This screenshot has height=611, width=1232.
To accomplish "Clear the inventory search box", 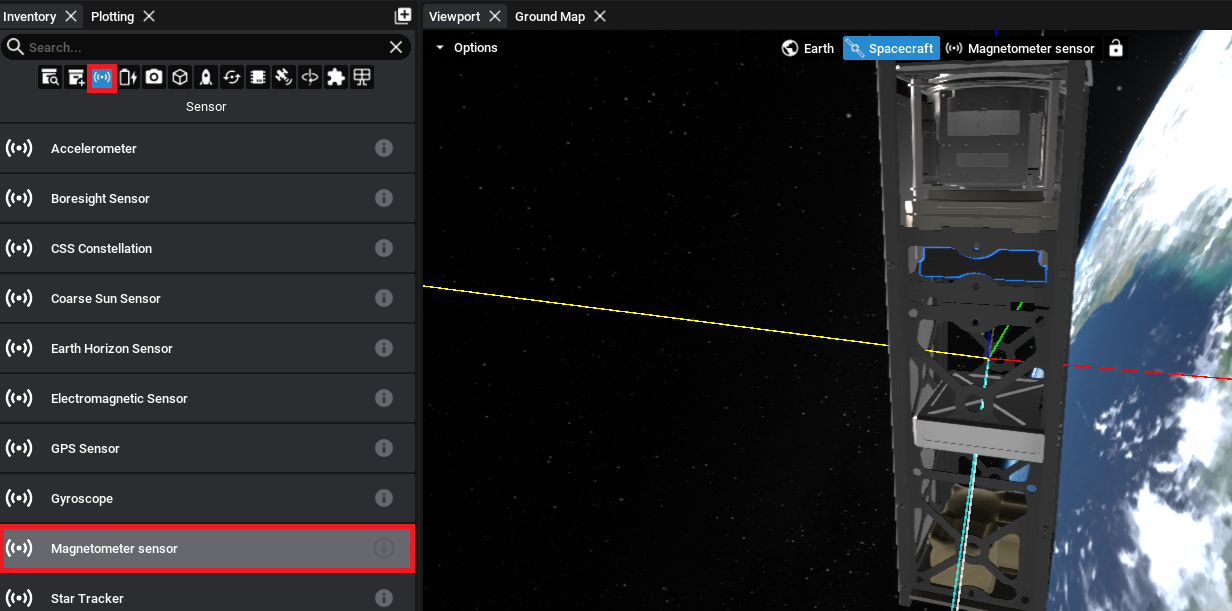I will pos(396,47).
